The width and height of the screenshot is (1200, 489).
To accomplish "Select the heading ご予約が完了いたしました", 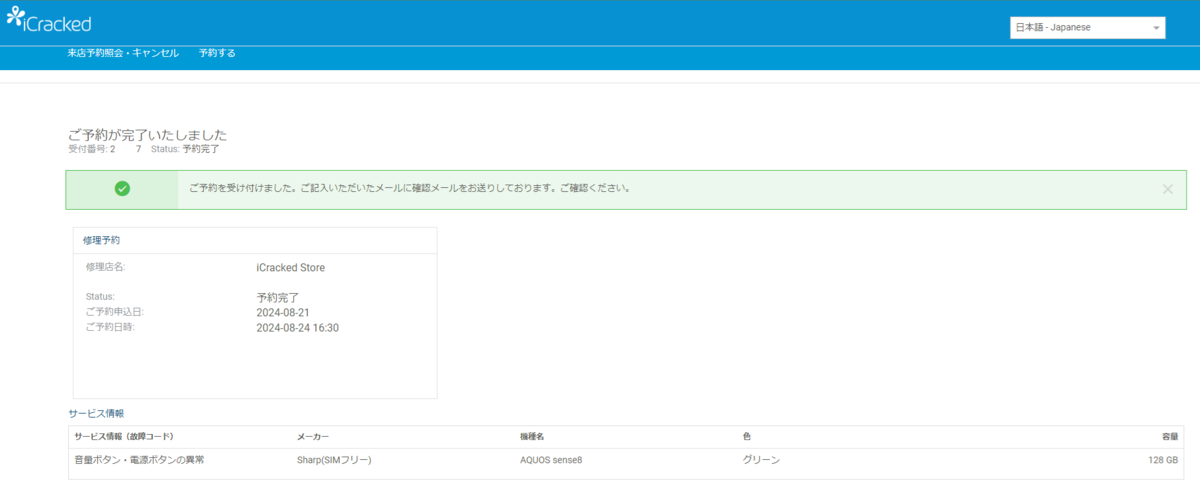I will (x=147, y=134).
